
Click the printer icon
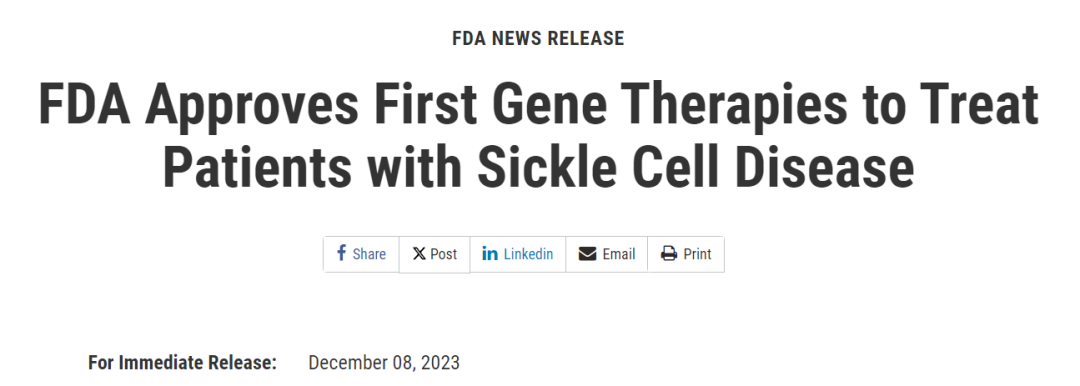[x=669, y=254]
